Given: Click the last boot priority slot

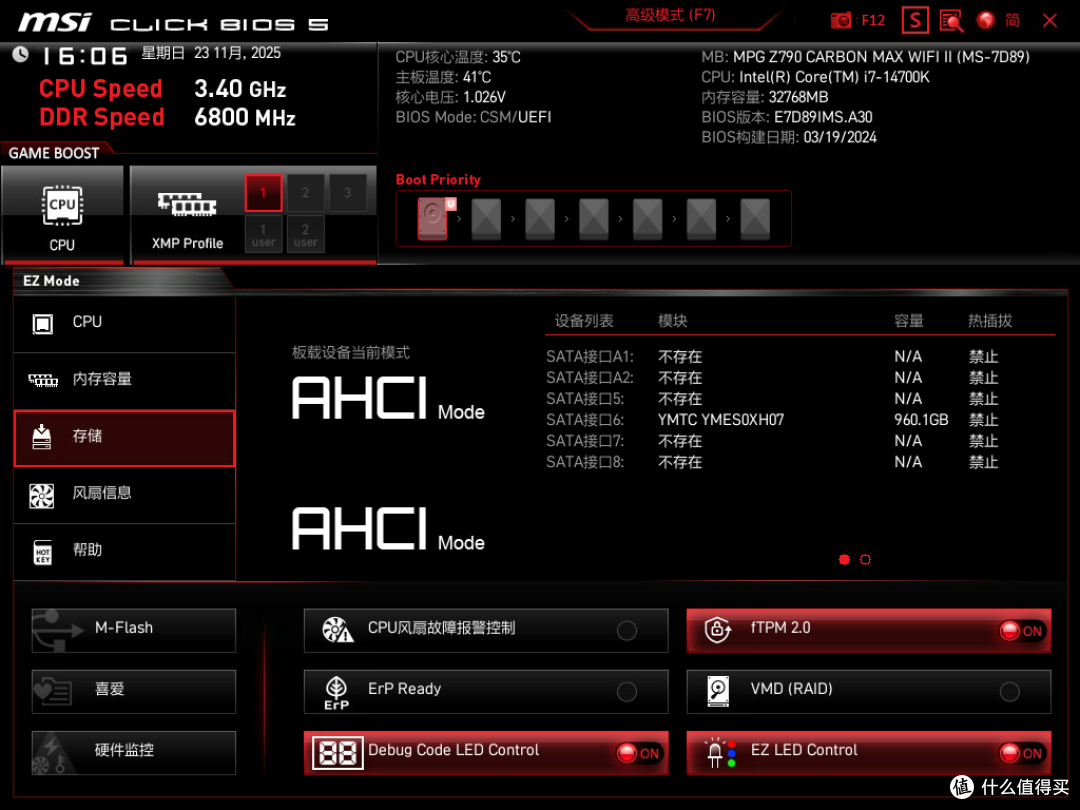Looking at the screenshot, I should point(755,219).
